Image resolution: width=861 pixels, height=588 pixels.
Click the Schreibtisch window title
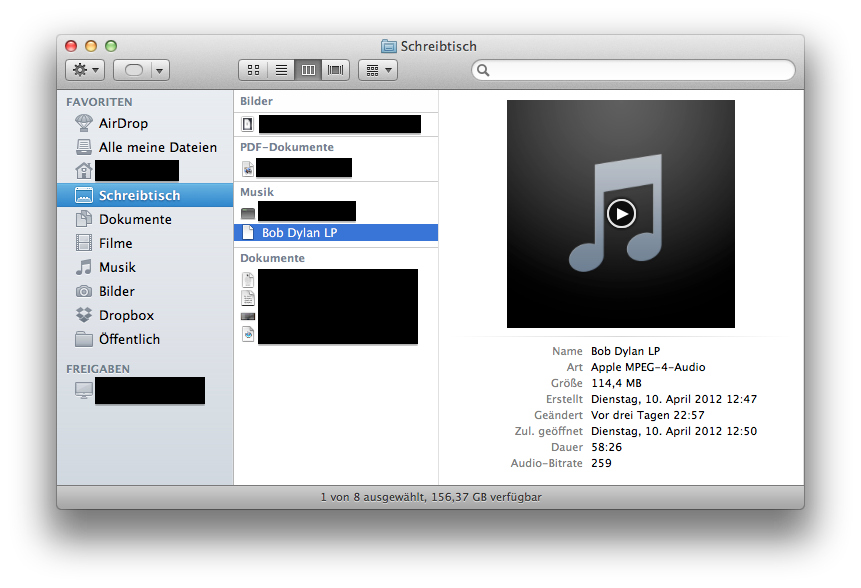(438, 46)
